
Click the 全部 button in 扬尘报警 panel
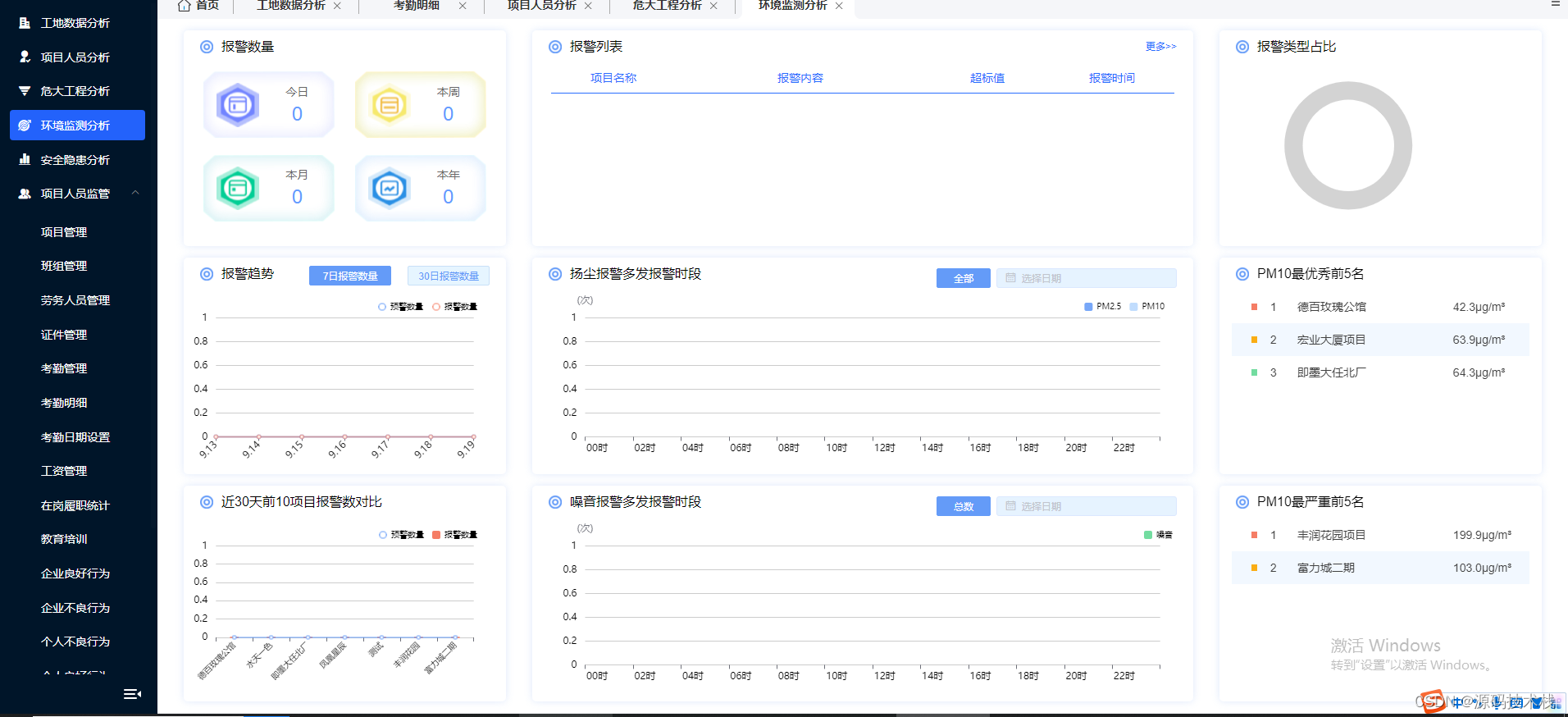pyautogui.click(x=964, y=278)
